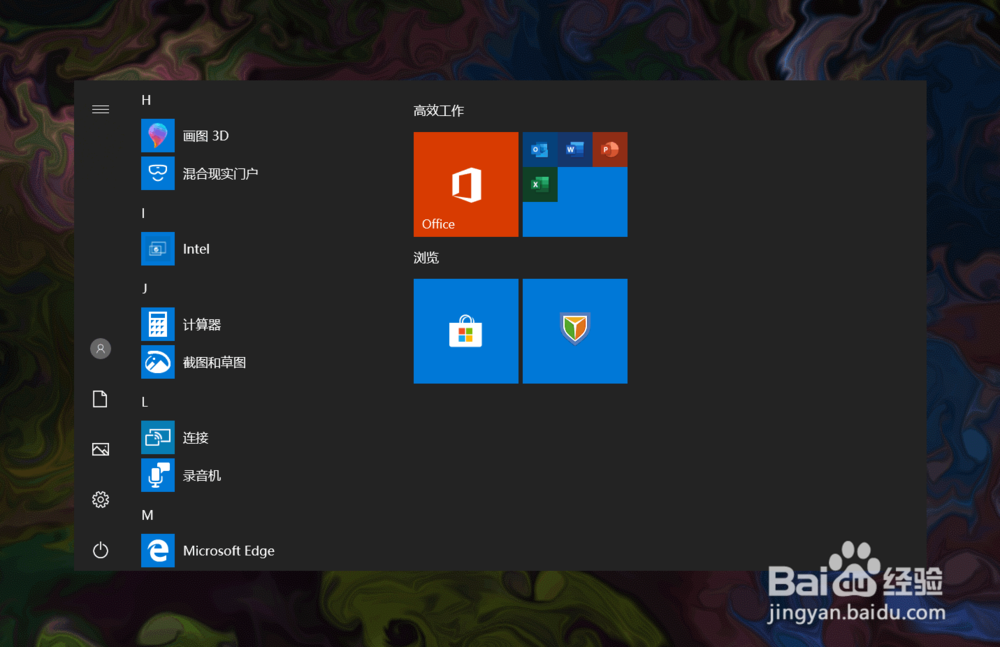Jump via the L letter header
This screenshot has width=1000, height=647.
(145, 402)
